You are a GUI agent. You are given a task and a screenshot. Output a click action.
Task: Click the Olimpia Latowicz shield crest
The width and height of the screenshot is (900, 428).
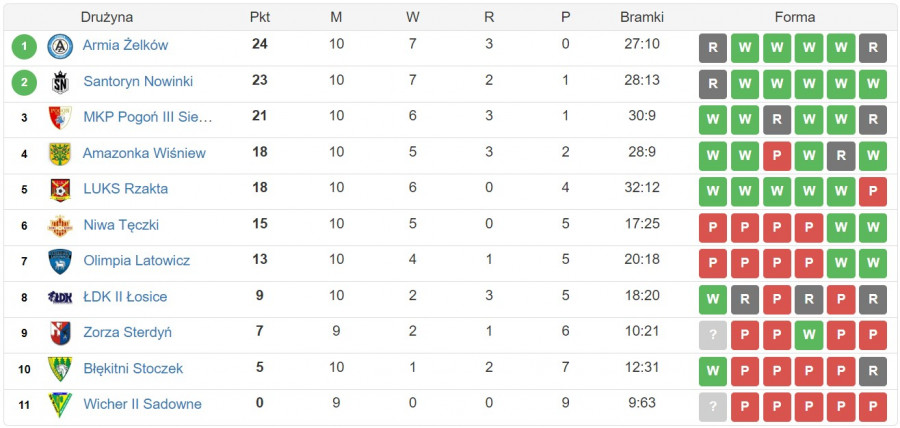60,262
